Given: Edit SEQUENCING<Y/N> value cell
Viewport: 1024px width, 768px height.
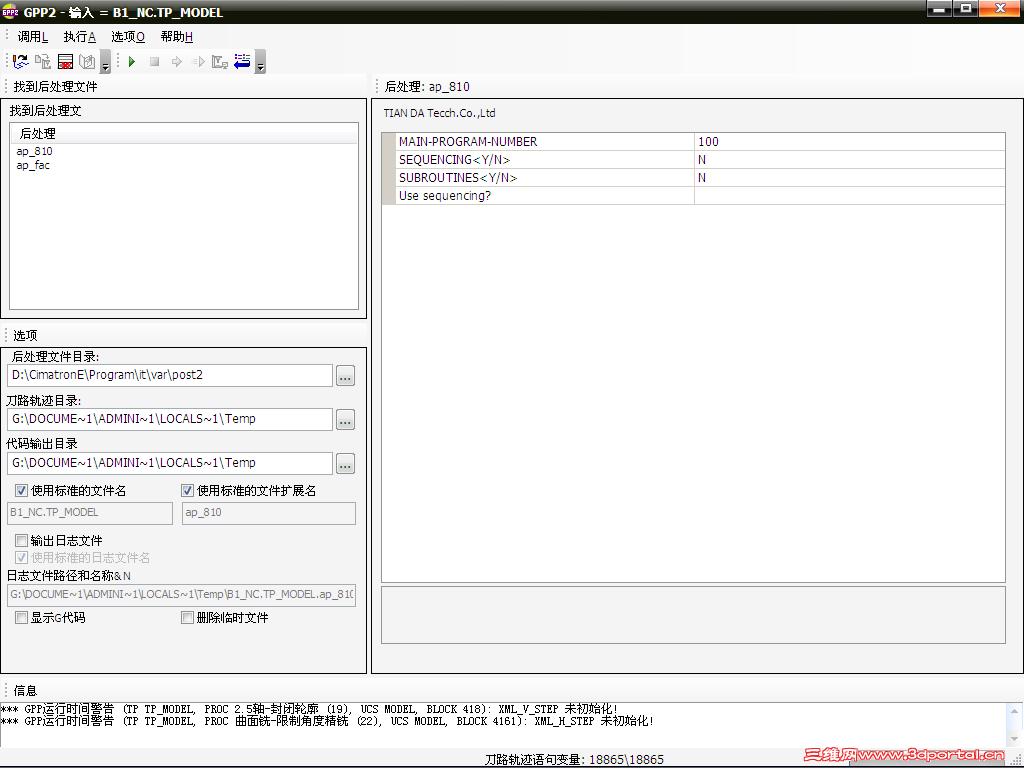Looking at the screenshot, I should (x=849, y=160).
